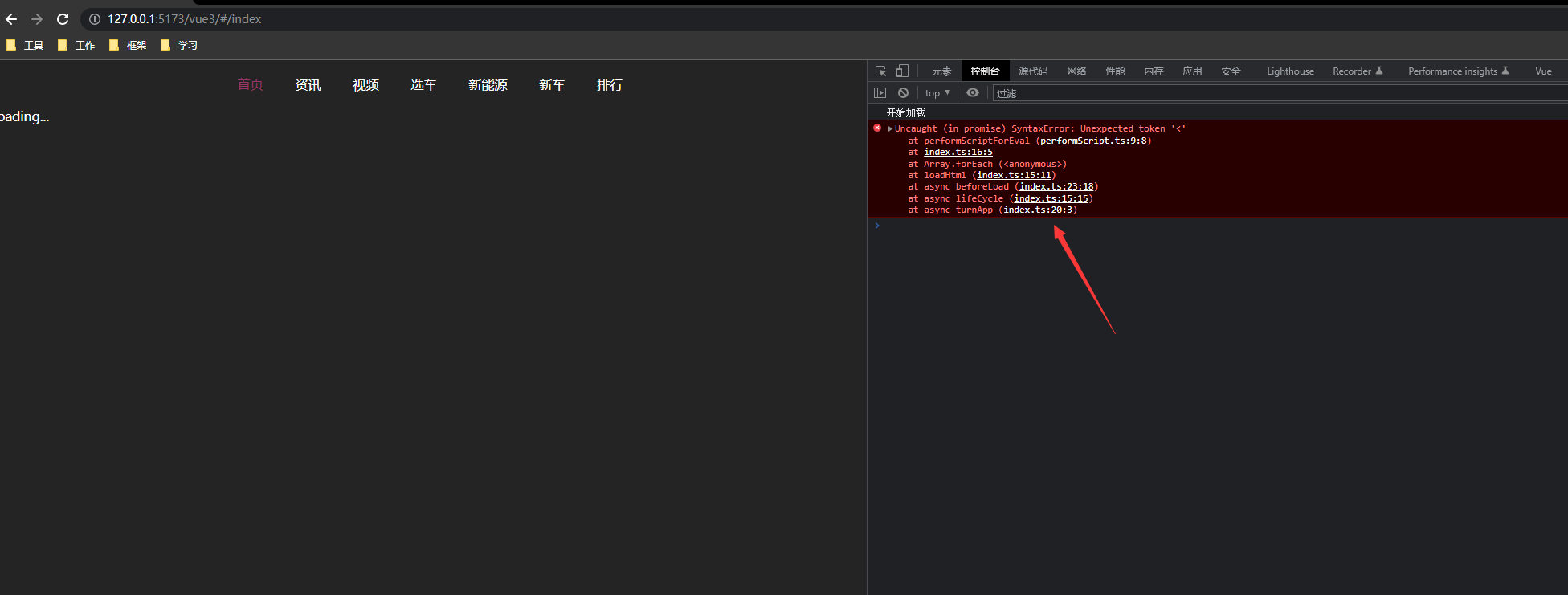Click the site info icon in address bar
The width and height of the screenshot is (1568, 595).
coord(94,19)
